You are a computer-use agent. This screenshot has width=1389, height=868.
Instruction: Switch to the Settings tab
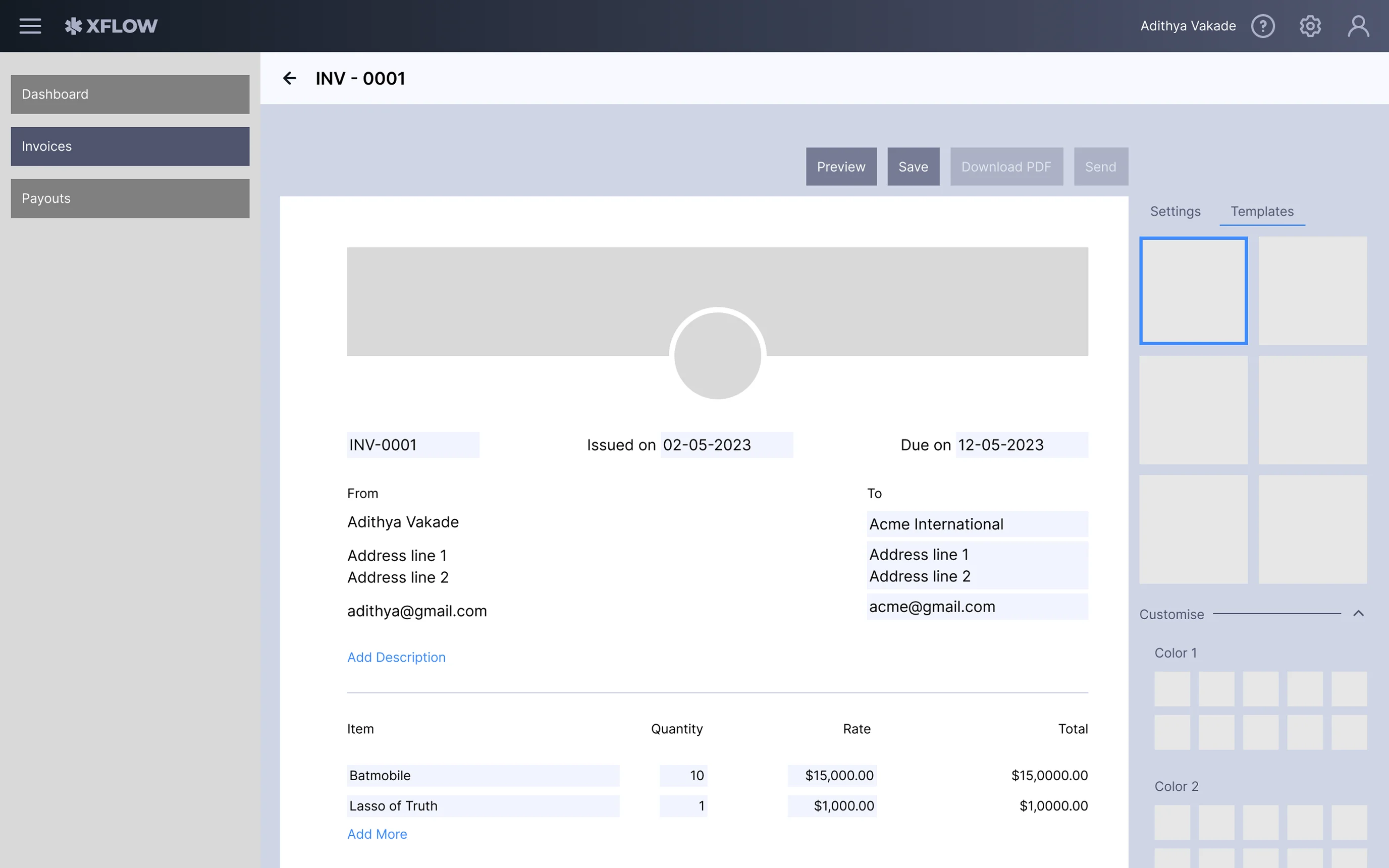(1175, 211)
